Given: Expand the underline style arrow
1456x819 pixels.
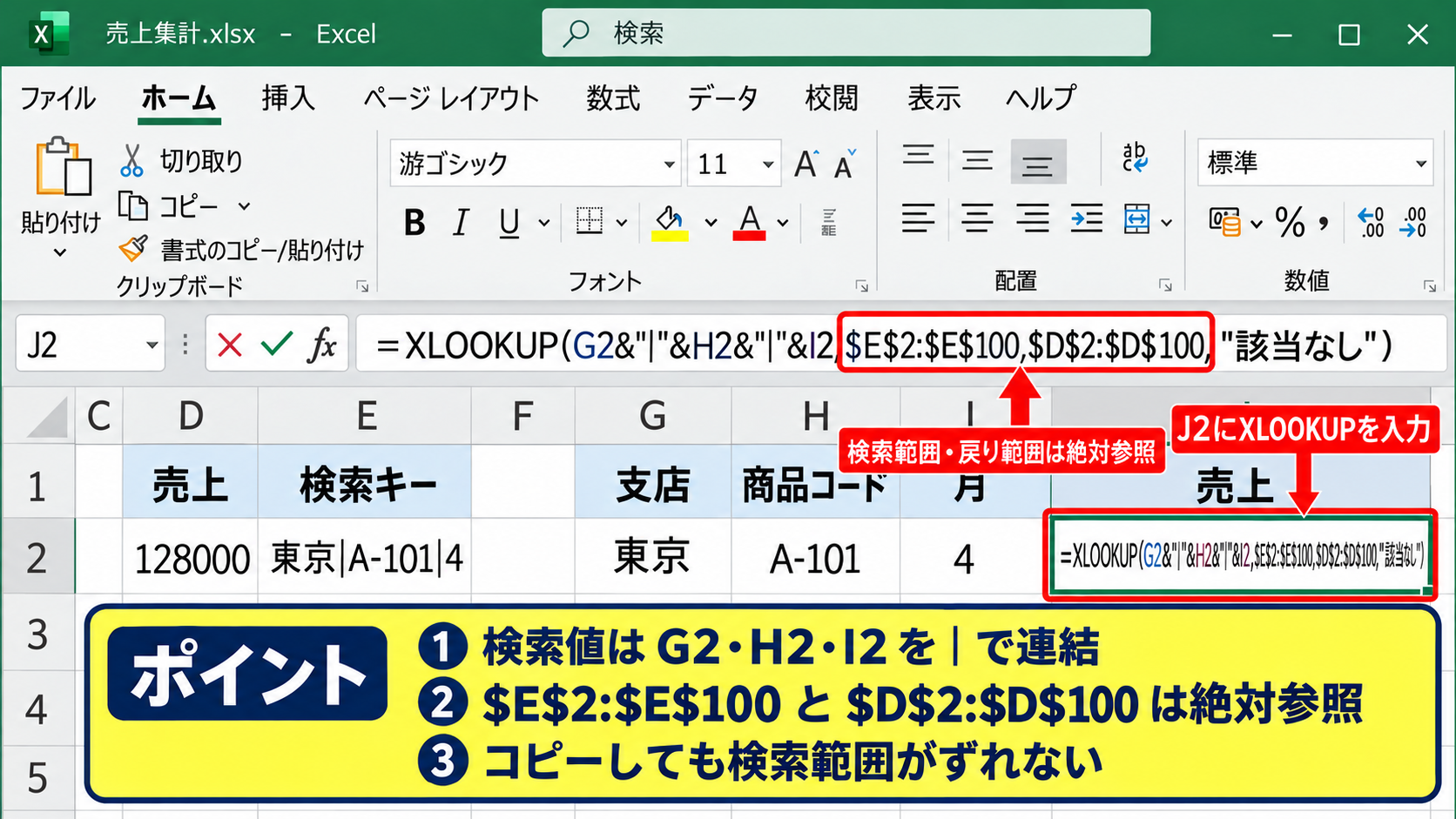Looking at the screenshot, I should point(544,224).
